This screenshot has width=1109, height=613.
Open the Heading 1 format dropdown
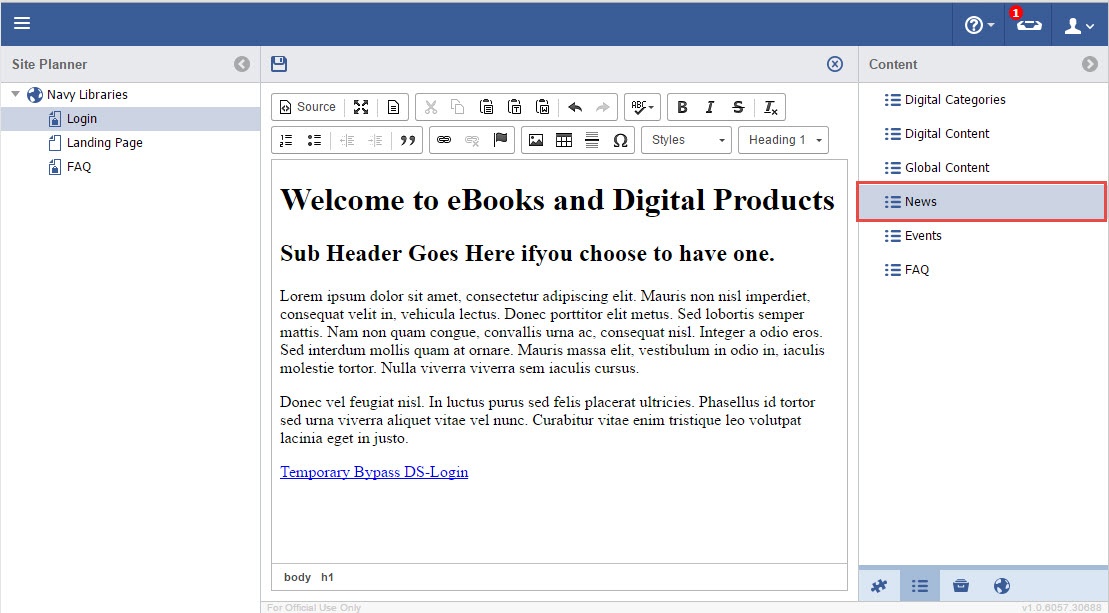pyautogui.click(x=783, y=140)
